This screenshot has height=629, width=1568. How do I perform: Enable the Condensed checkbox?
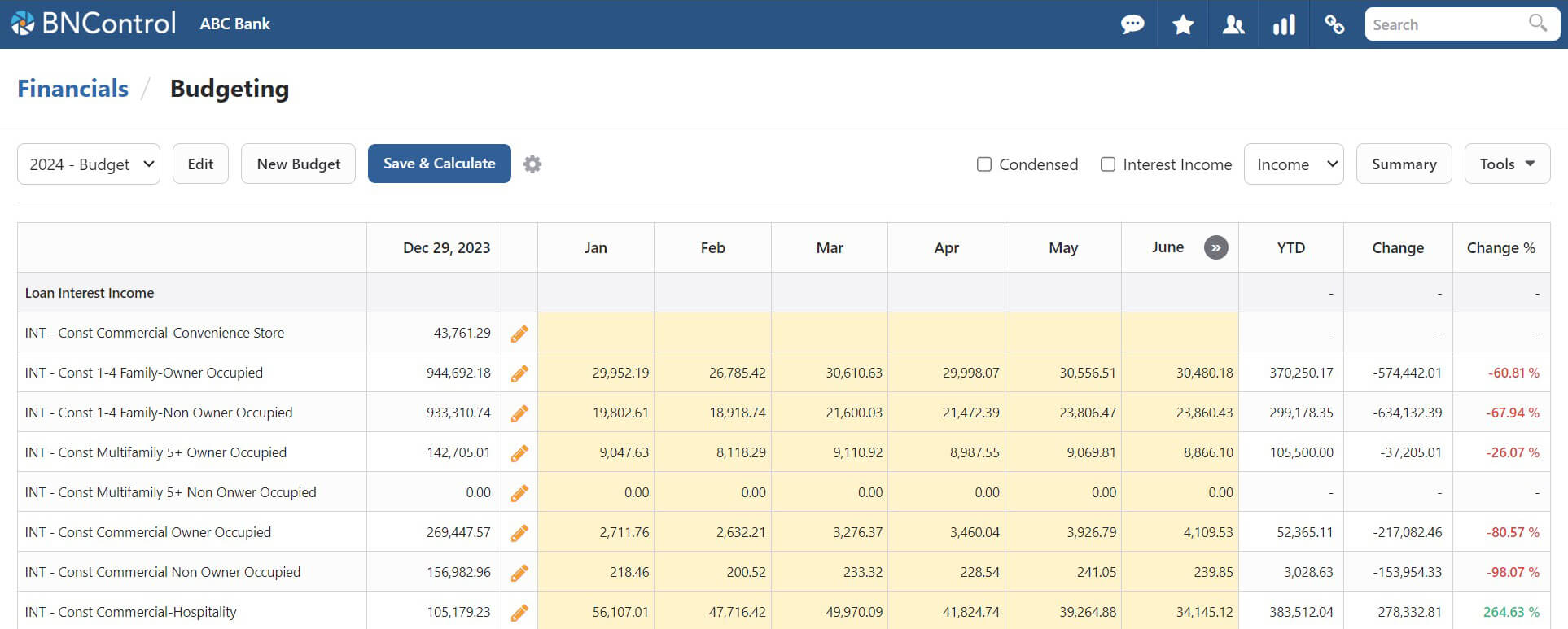984,164
